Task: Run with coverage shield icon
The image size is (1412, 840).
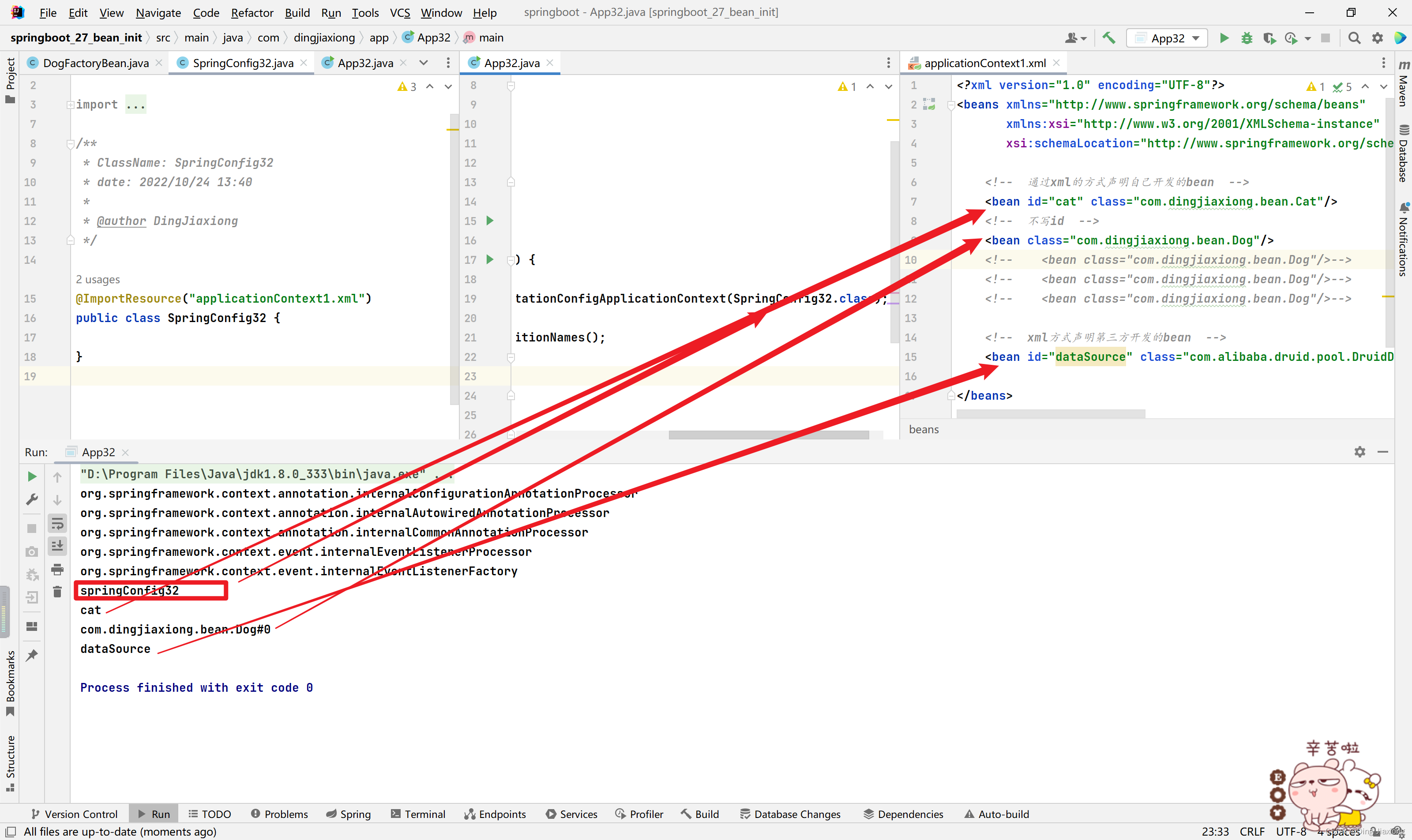Action: [1269, 38]
